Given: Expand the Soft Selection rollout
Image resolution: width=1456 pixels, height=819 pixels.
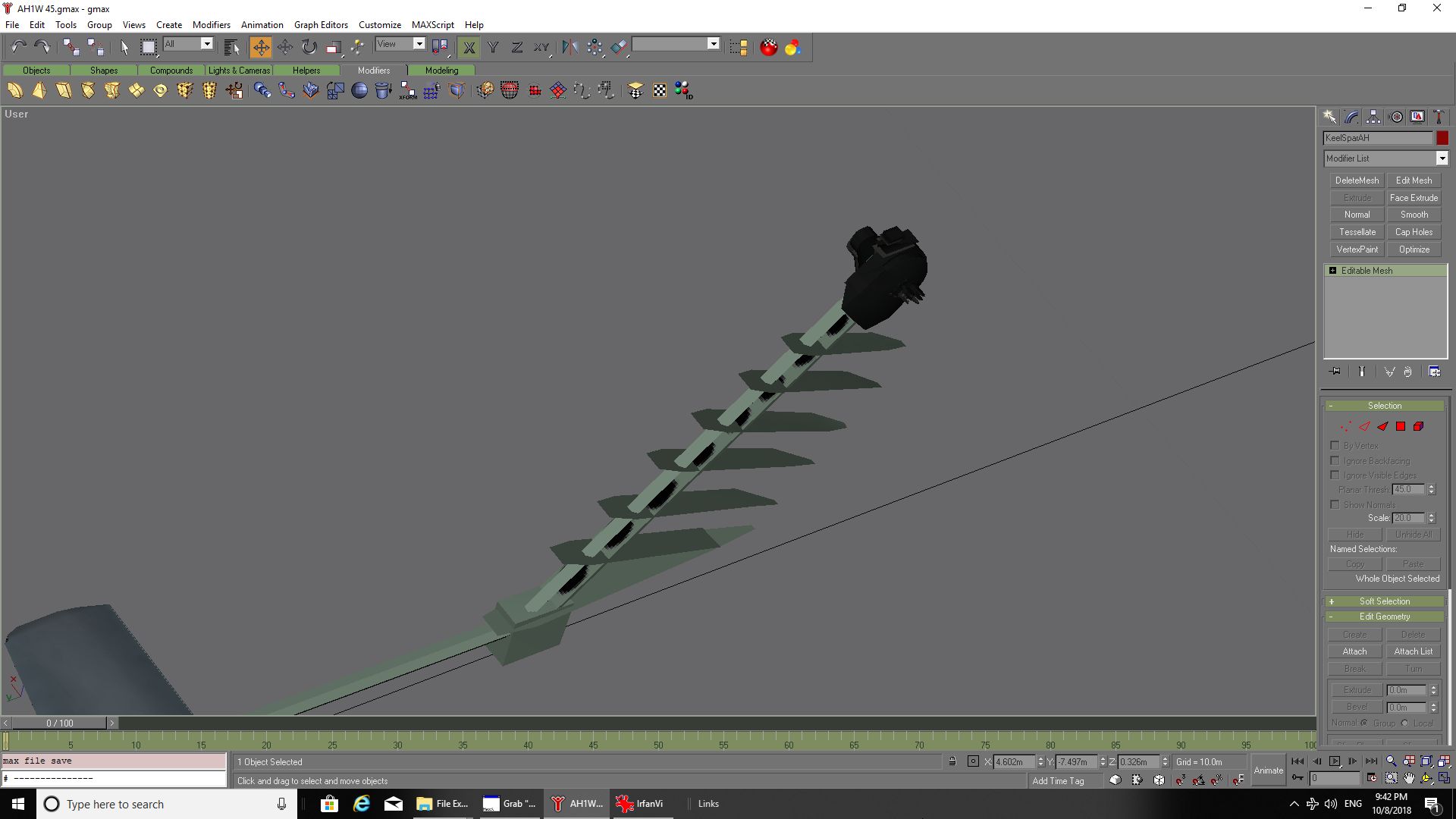Looking at the screenshot, I should coord(1384,601).
